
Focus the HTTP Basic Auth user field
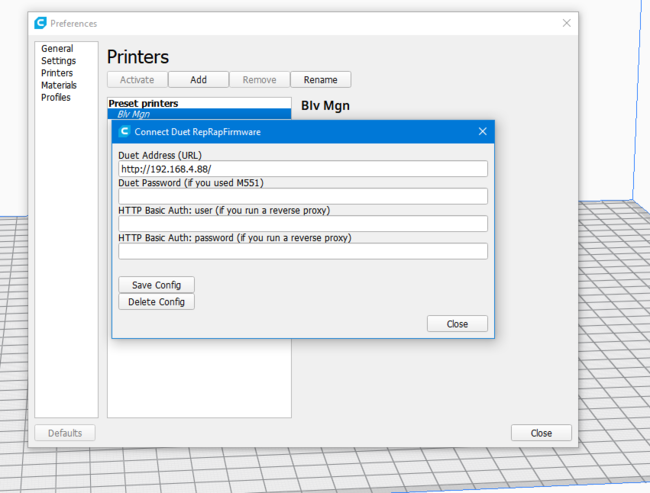pyautogui.click(x=303, y=224)
